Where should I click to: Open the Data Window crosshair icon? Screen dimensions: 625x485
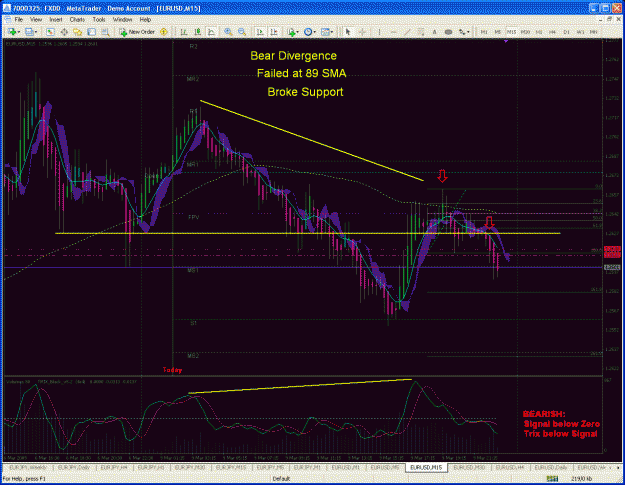[64, 32]
